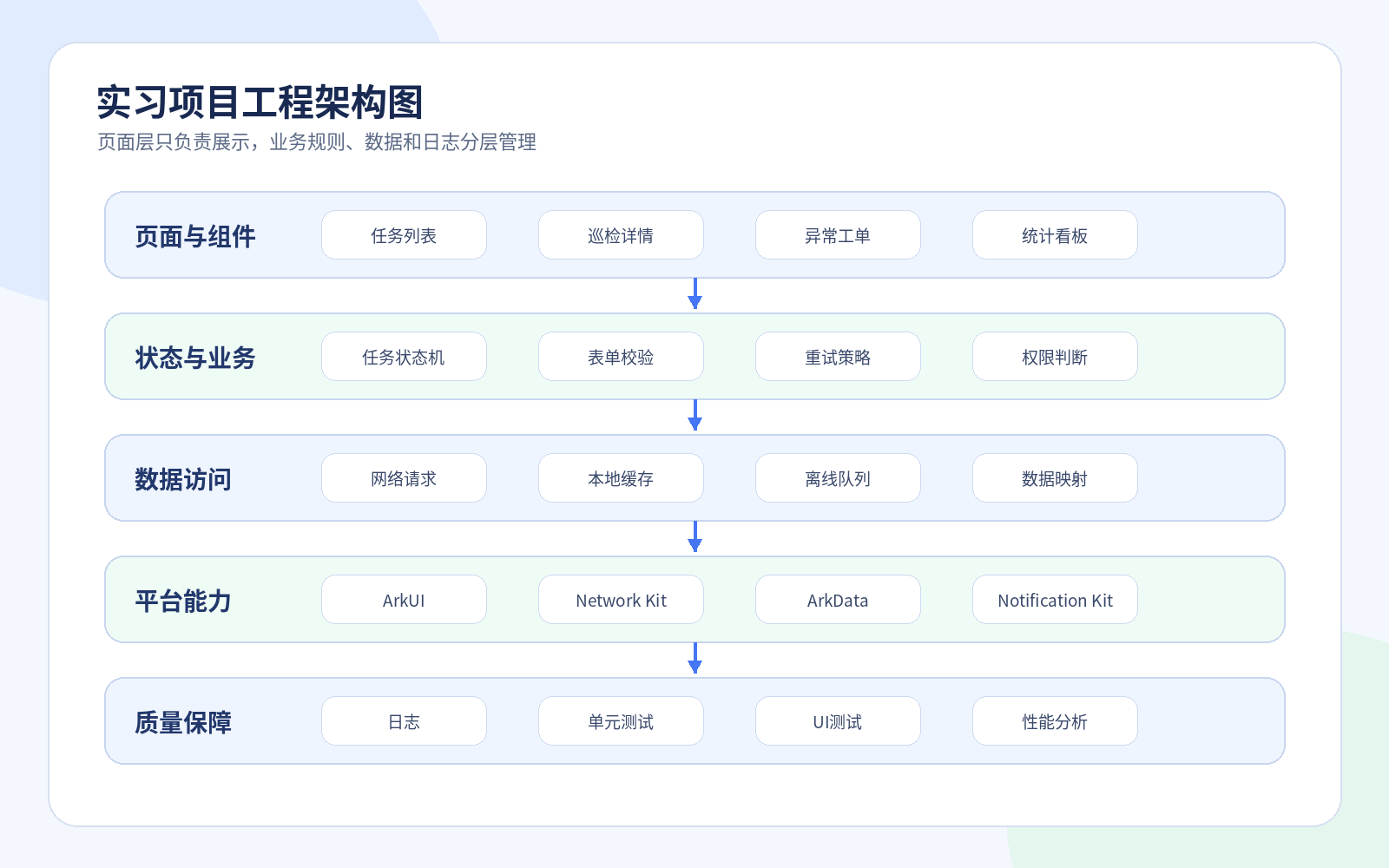Image resolution: width=1389 pixels, height=868 pixels.
Task: Select the 性能分析 box
Action: pyautogui.click(x=1055, y=721)
